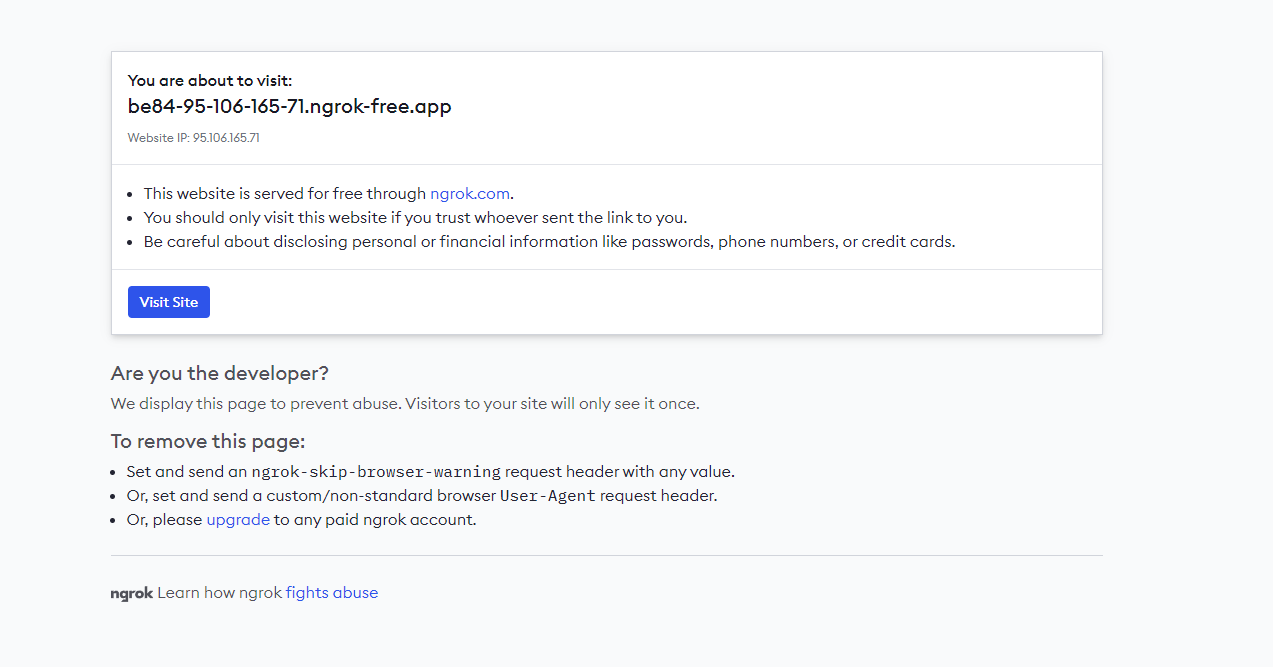Viewport: 1273px width, 667px height.
Task: Click the 'To remove this page:' heading
Action: pos(208,442)
